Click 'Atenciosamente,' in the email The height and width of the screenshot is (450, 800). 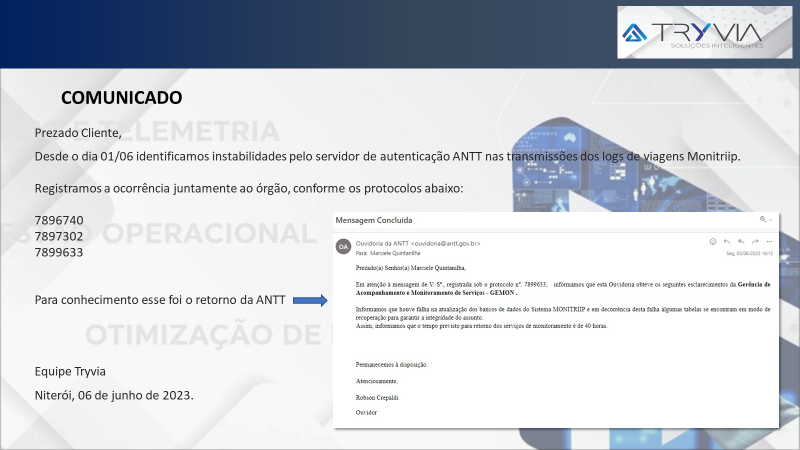pos(377,381)
